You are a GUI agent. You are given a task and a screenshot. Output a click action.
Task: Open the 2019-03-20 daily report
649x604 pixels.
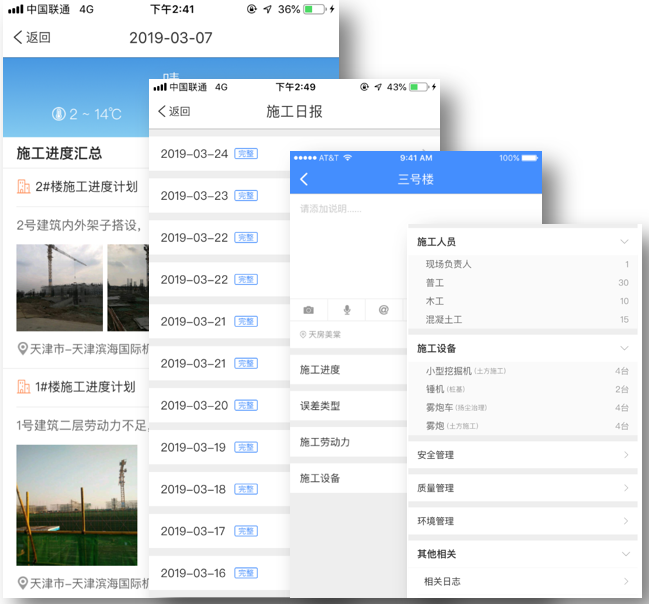pos(219,405)
